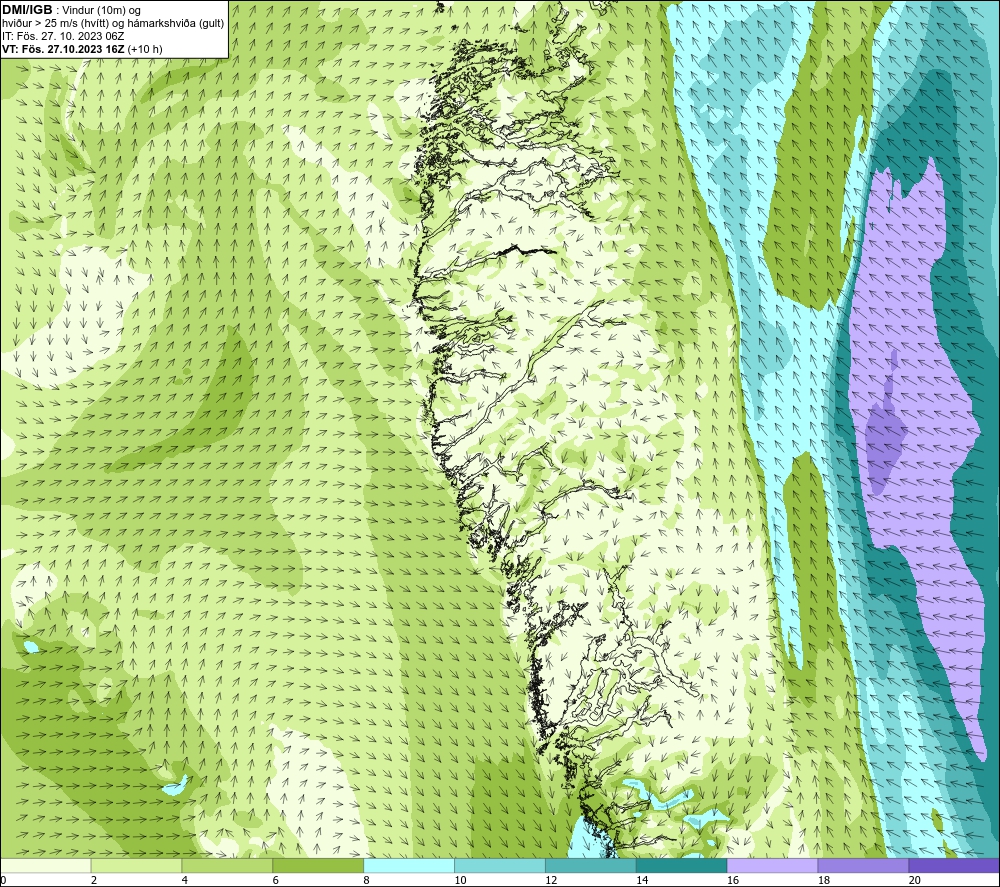Click the 'hviður > 25 m/s' legend line
The height and width of the screenshot is (887, 1000).
[x=113, y=23]
